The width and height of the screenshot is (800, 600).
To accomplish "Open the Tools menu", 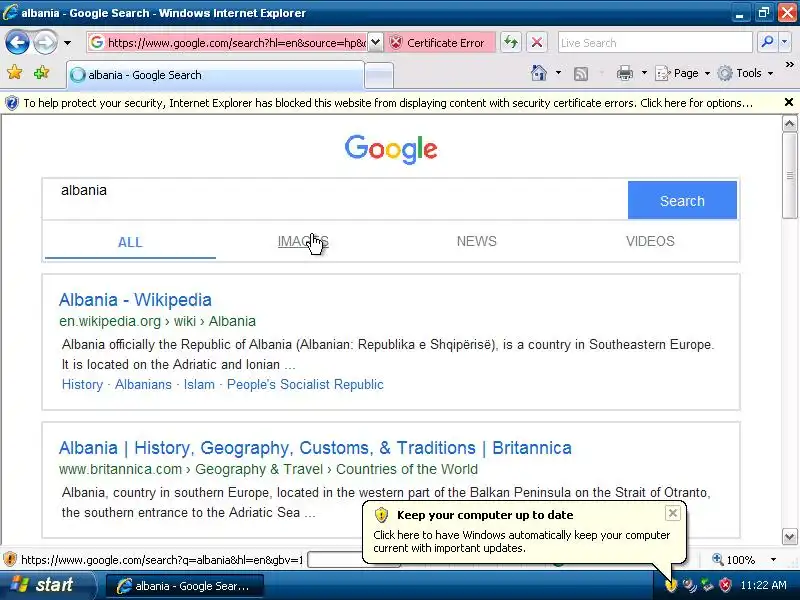I will 745,73.
